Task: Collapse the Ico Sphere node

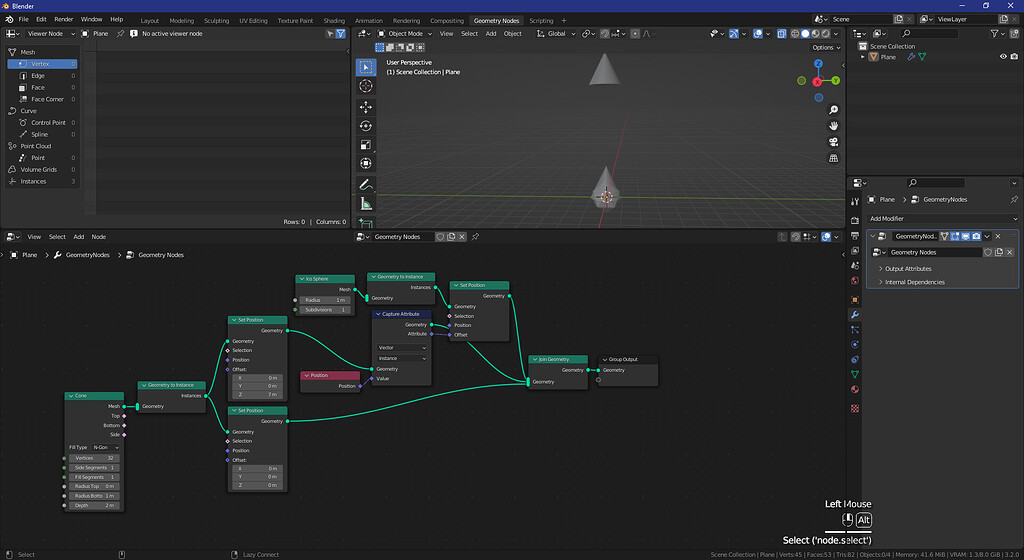Action: point(302,279)
